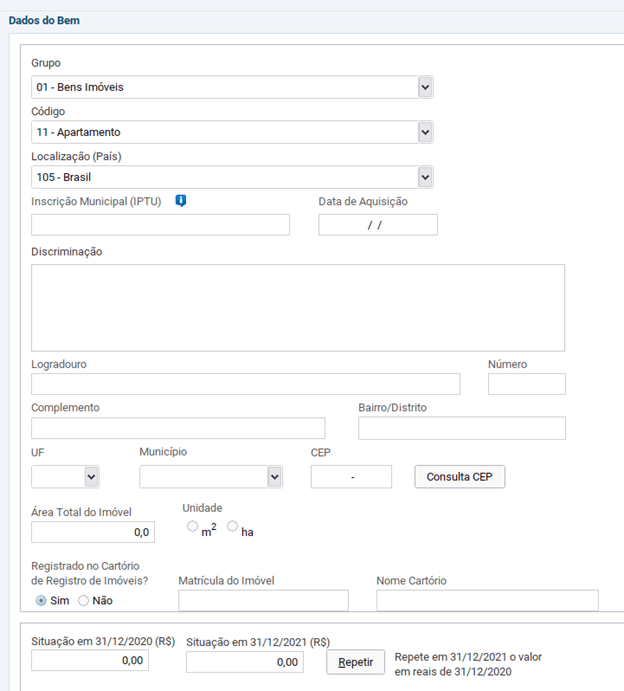
Task: Click the Repetir button
Action: point(356,662)
